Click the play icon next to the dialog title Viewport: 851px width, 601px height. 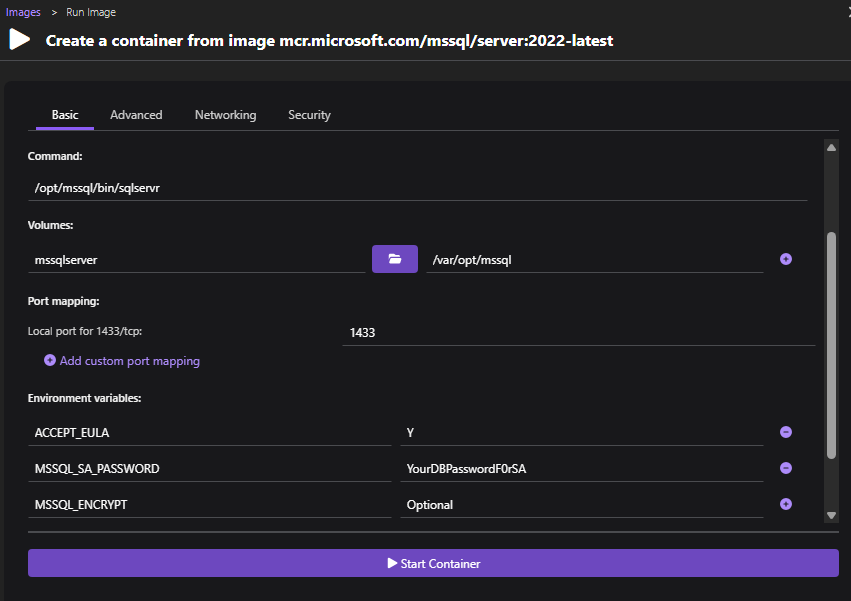(18, 41)
